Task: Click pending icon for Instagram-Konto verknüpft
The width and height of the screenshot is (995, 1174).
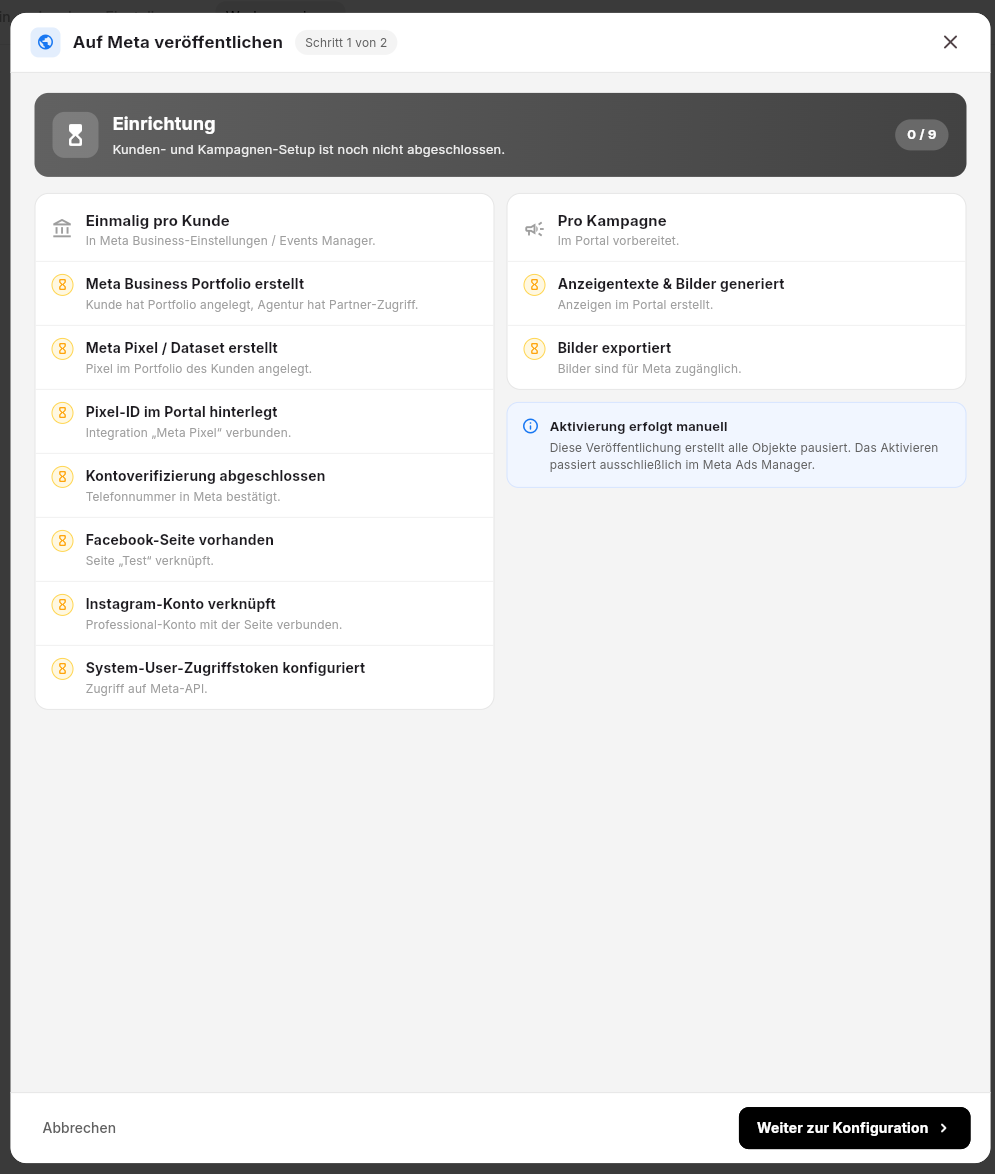Action: pyautogui.click(x=62, y=605)
